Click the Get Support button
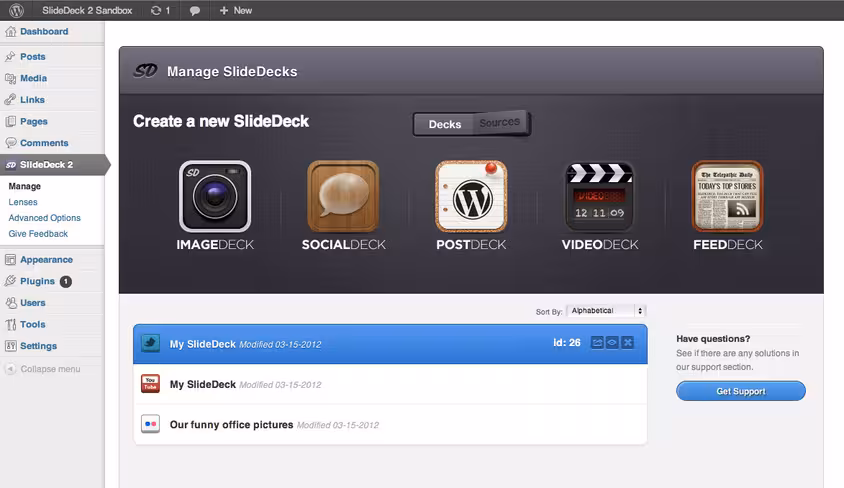The image size is (844, 488). [x=741, y=391]
